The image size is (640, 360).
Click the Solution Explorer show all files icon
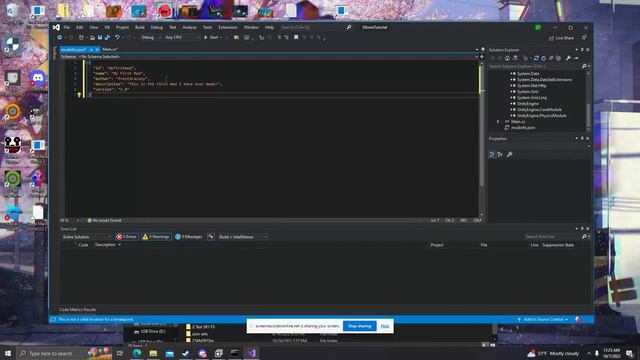[558, 58]
